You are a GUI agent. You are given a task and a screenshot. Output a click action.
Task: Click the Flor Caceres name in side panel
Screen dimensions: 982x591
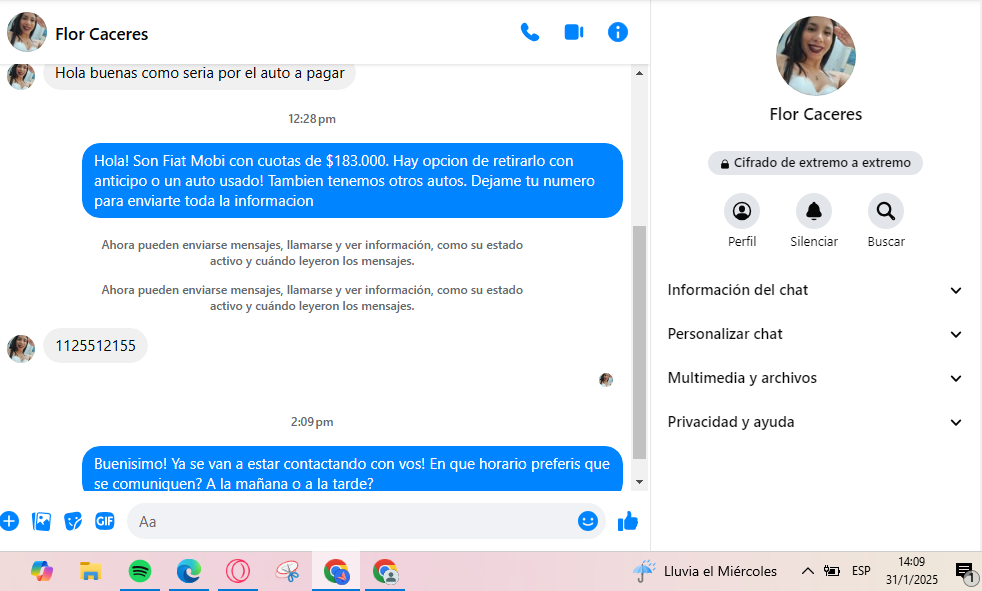pos(815,114)
